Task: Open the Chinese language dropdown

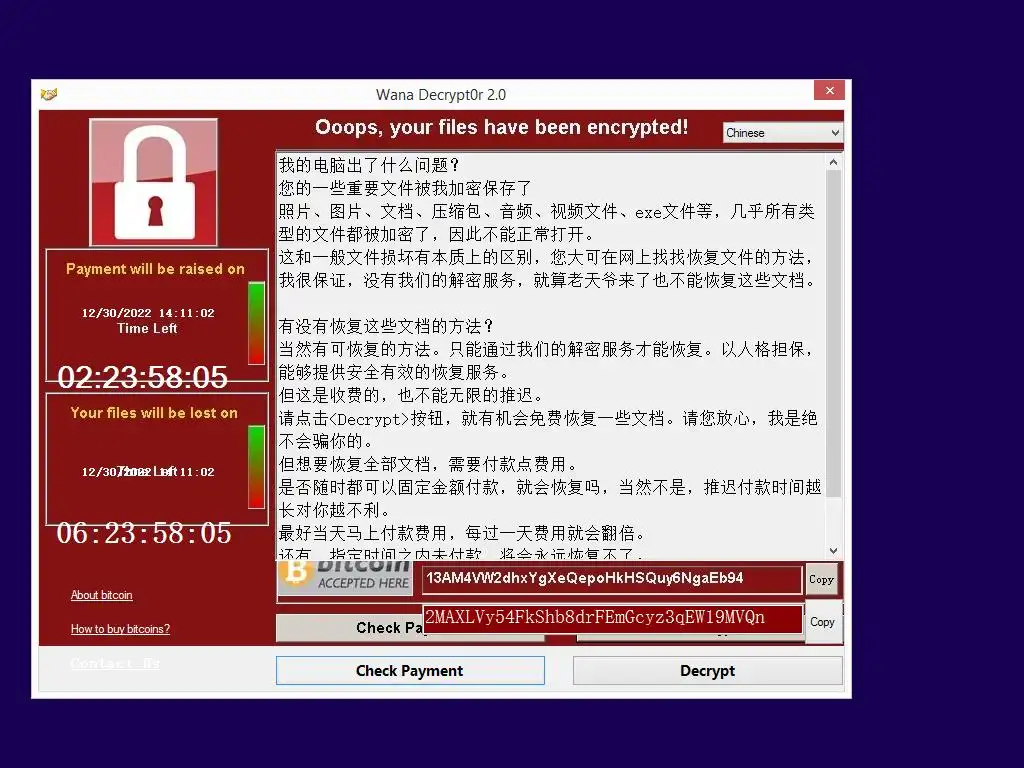Action: tap(782, 133)
